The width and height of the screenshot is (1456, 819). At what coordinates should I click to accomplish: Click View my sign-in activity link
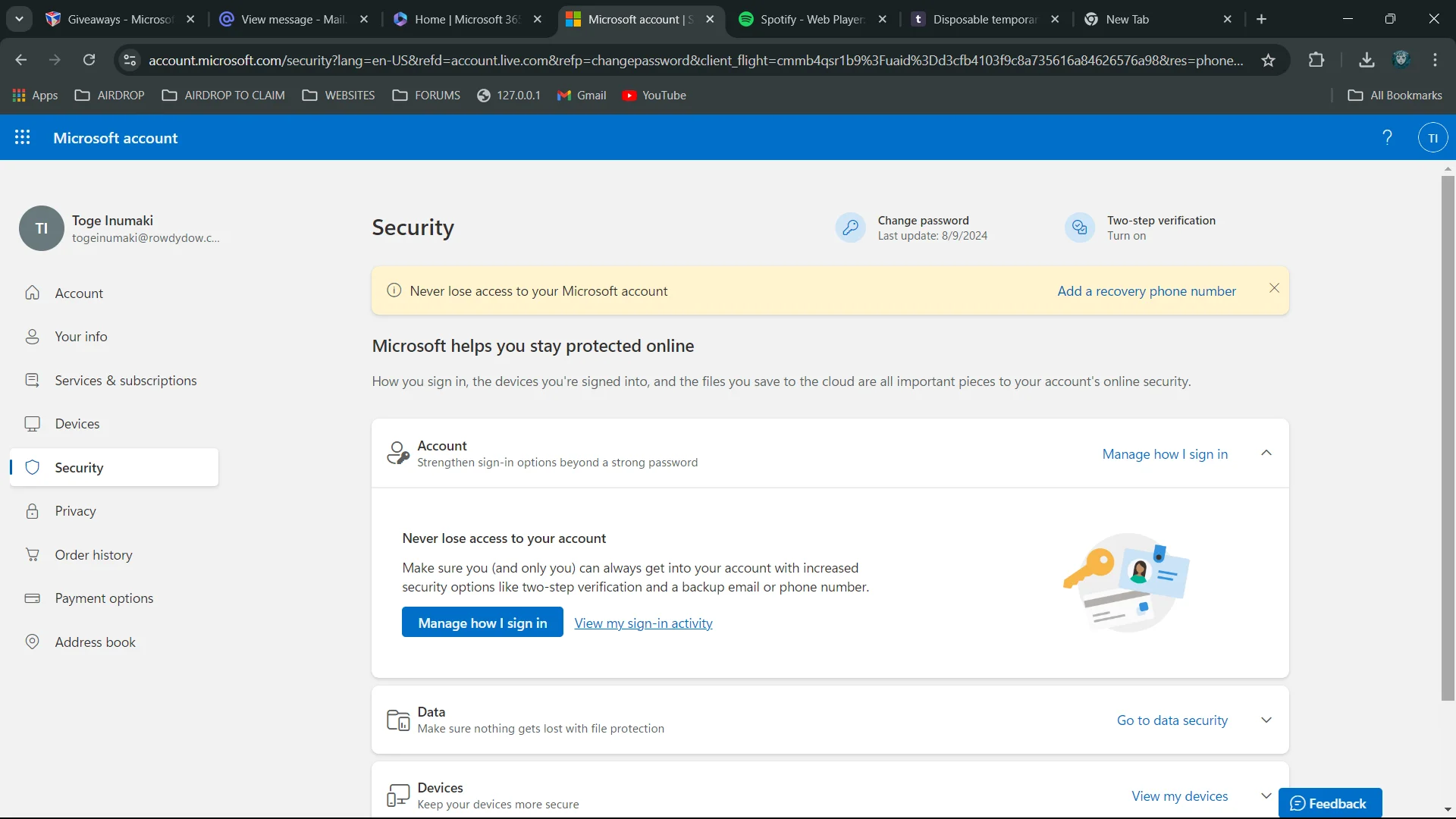click(643, 623)
